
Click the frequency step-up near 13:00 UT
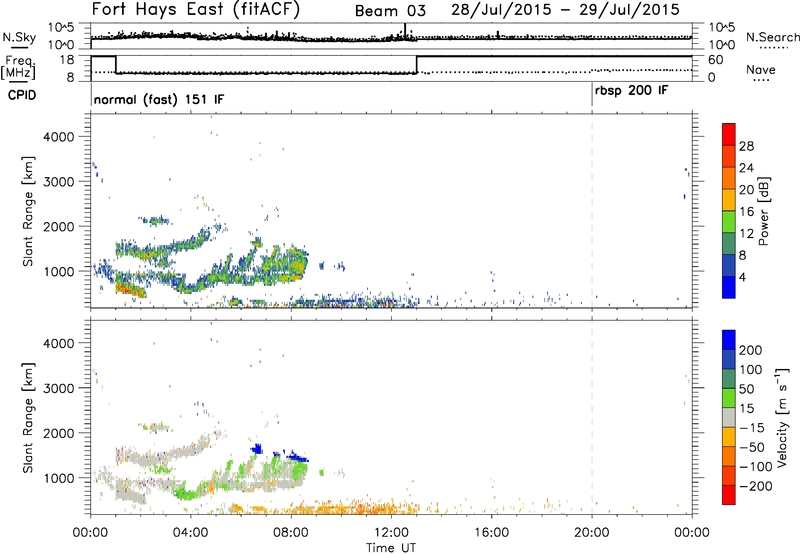417,65
